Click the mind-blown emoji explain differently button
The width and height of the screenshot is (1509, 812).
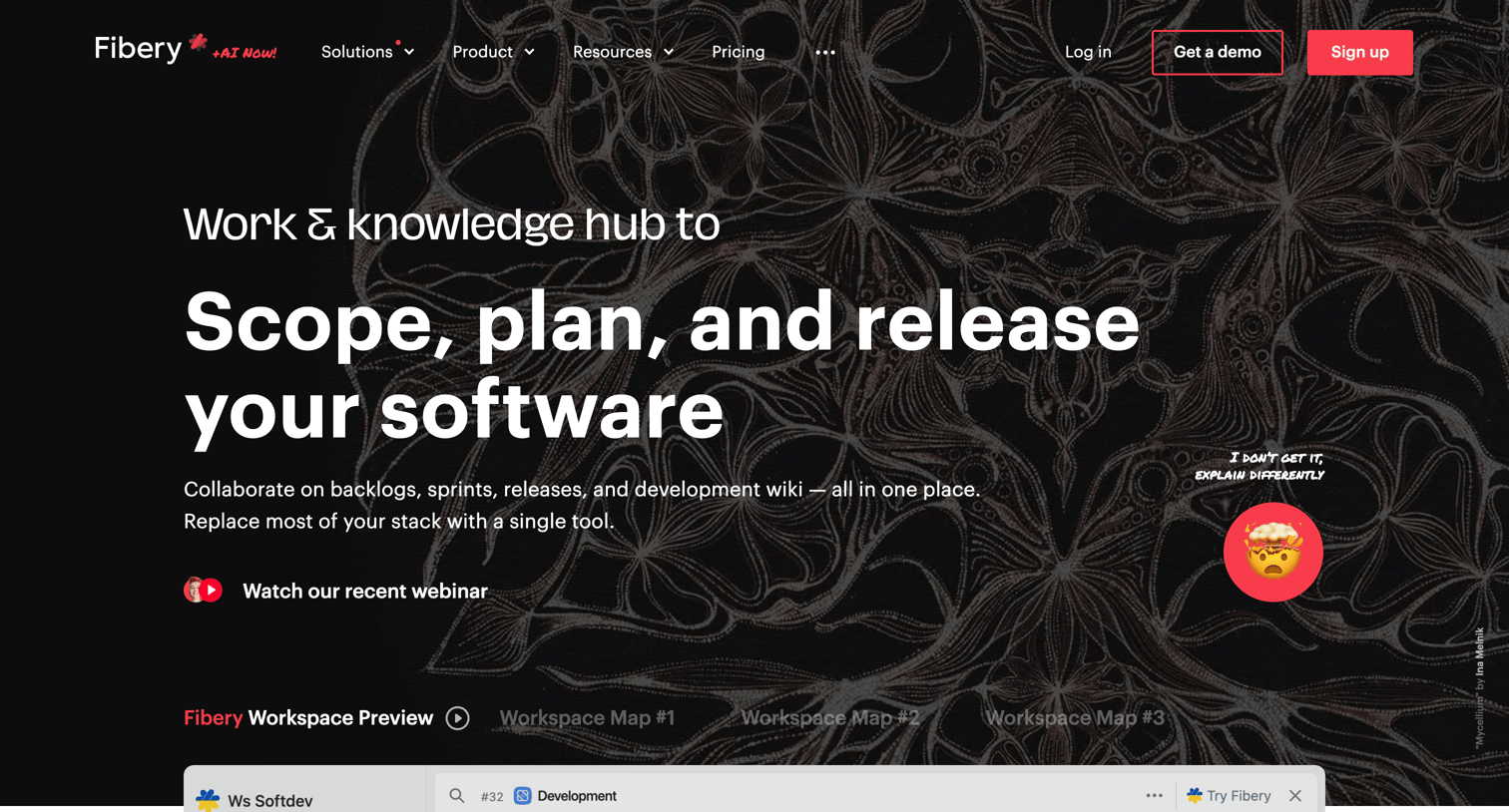[x=1273, y=552]
